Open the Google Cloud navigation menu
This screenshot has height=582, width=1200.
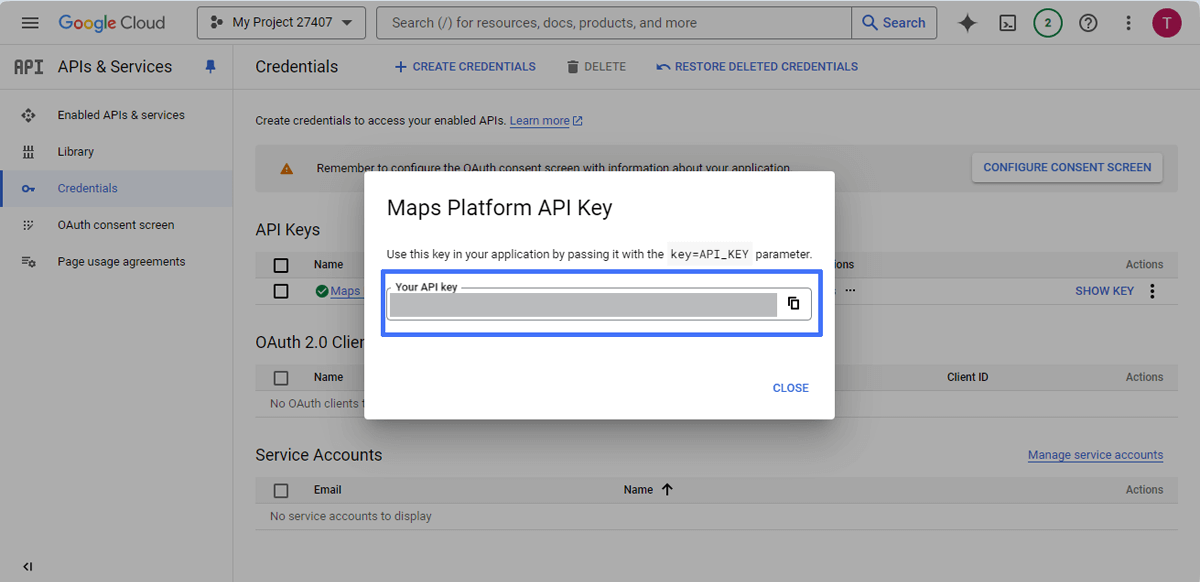(x=30, y=23)
